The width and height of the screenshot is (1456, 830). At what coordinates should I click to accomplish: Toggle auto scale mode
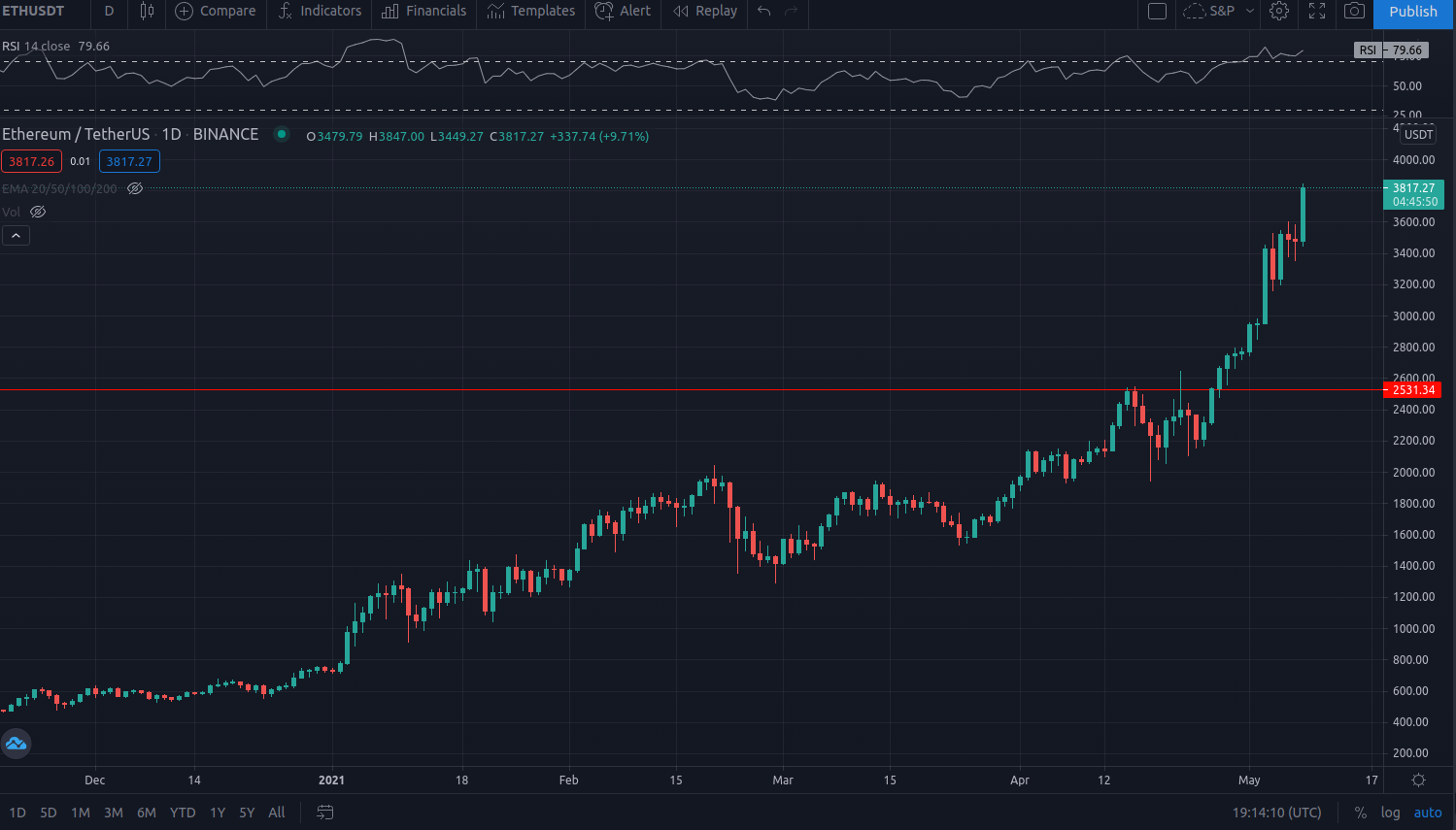[x=1428, y=813]
